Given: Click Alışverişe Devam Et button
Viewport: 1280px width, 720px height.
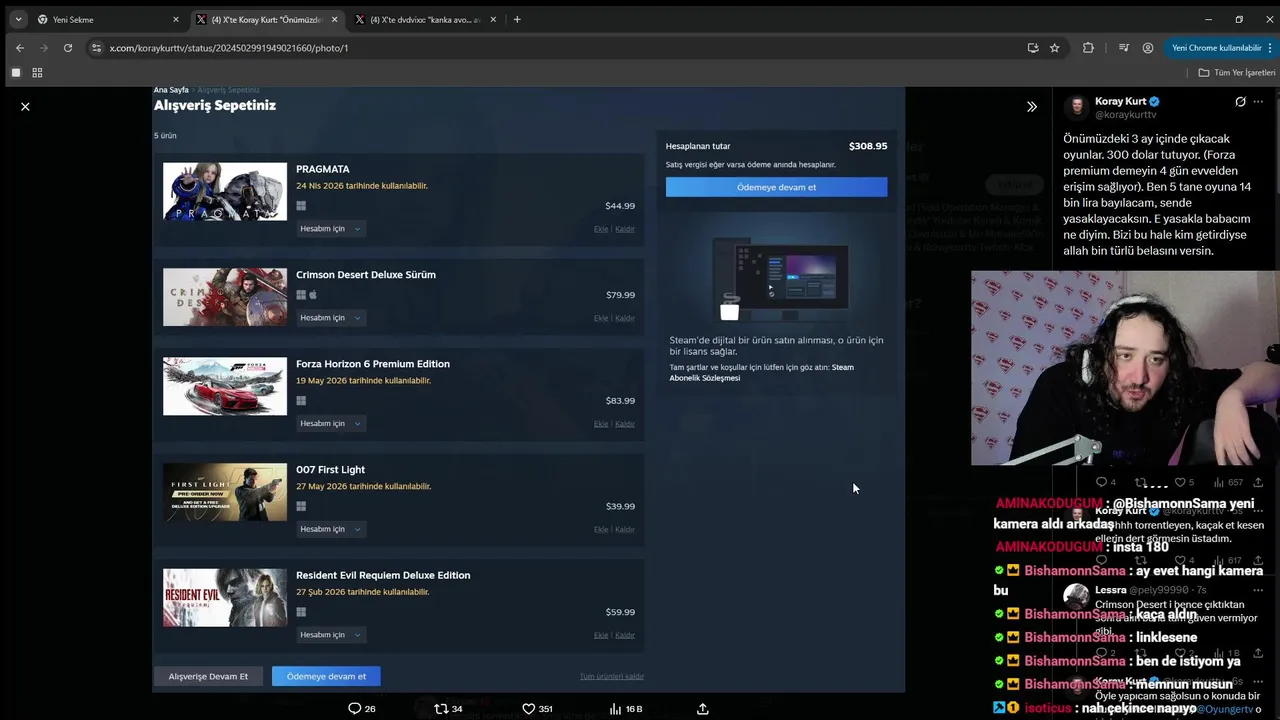Looking at the screenshot, I should [208, 676].
